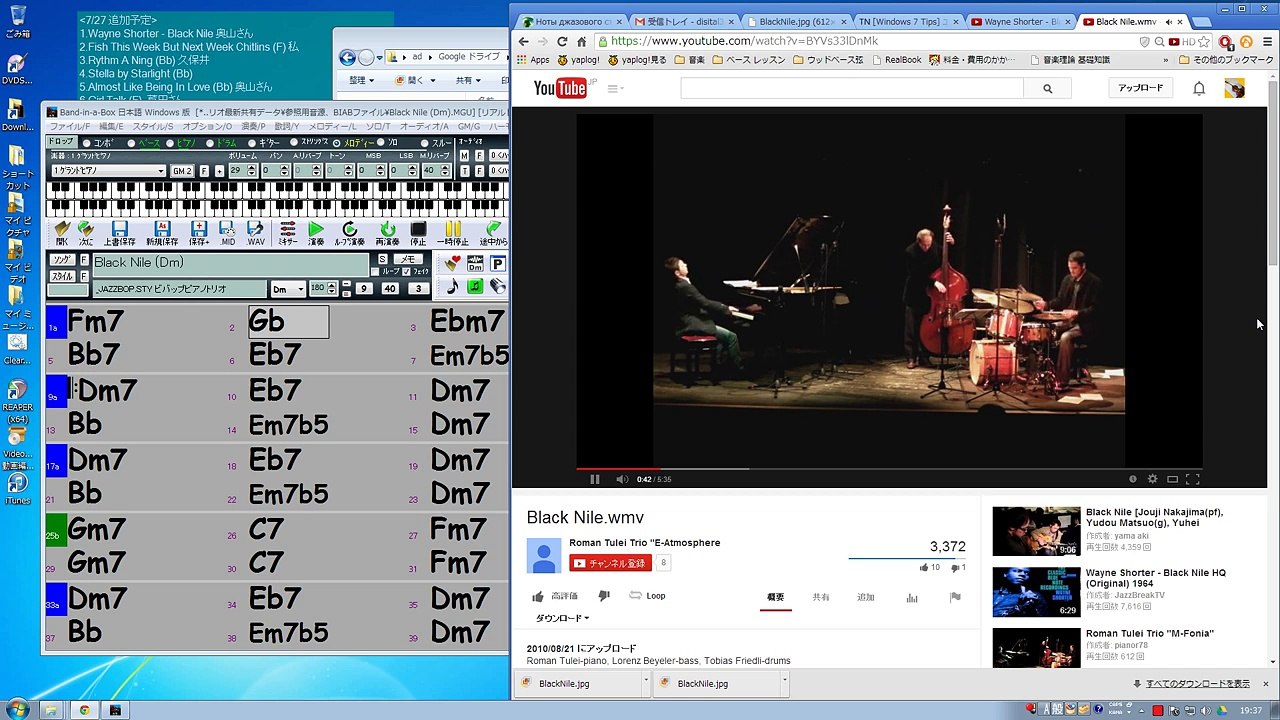Open YouTube notifications bell
Viewport: 1280px width, 720px height.
pyautogui.click(x=1198, y=88)
